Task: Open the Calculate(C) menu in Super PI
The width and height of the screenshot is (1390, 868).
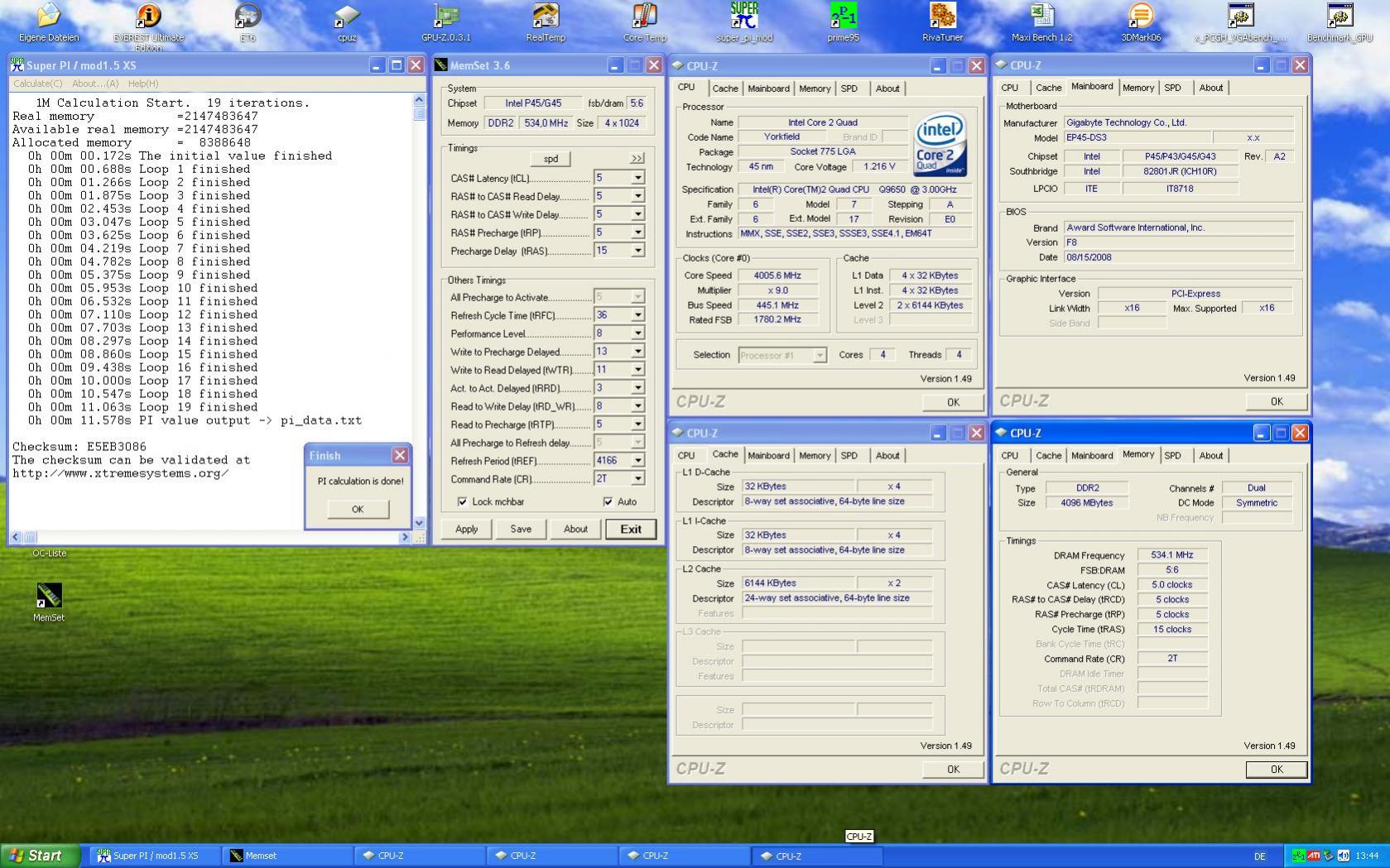Action: [37, 84]
